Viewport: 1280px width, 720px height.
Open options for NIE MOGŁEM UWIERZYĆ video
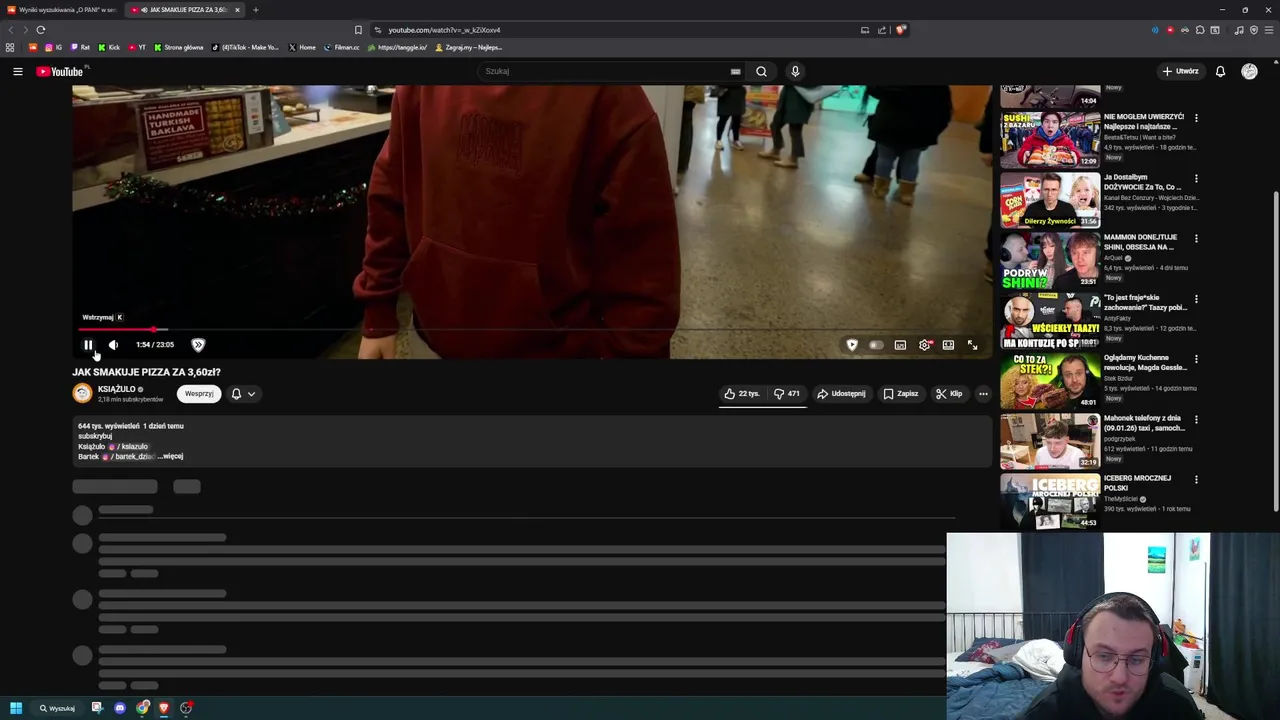pos(1196,118)
